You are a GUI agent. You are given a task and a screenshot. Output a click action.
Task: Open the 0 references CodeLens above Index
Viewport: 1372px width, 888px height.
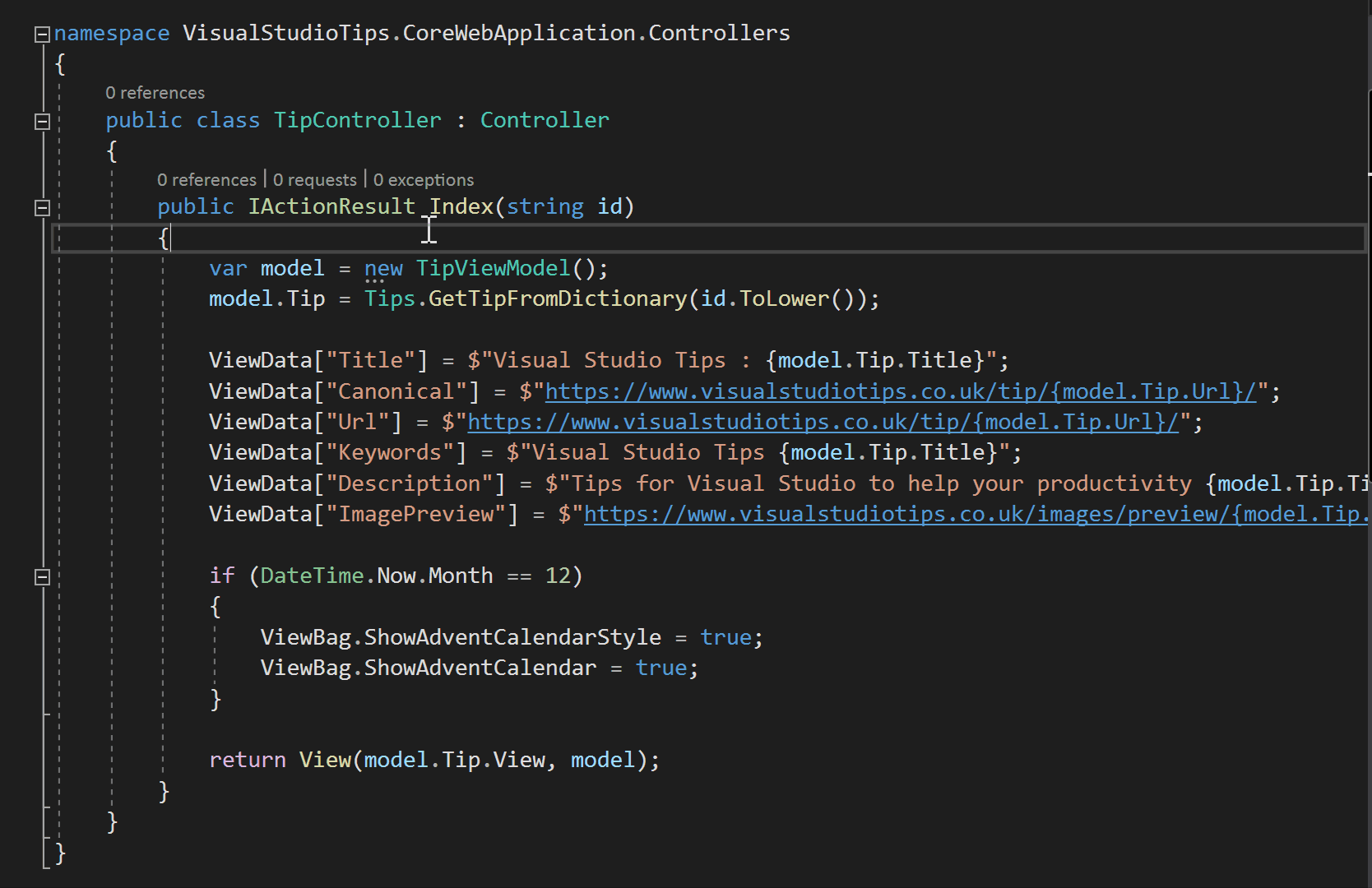206,179
